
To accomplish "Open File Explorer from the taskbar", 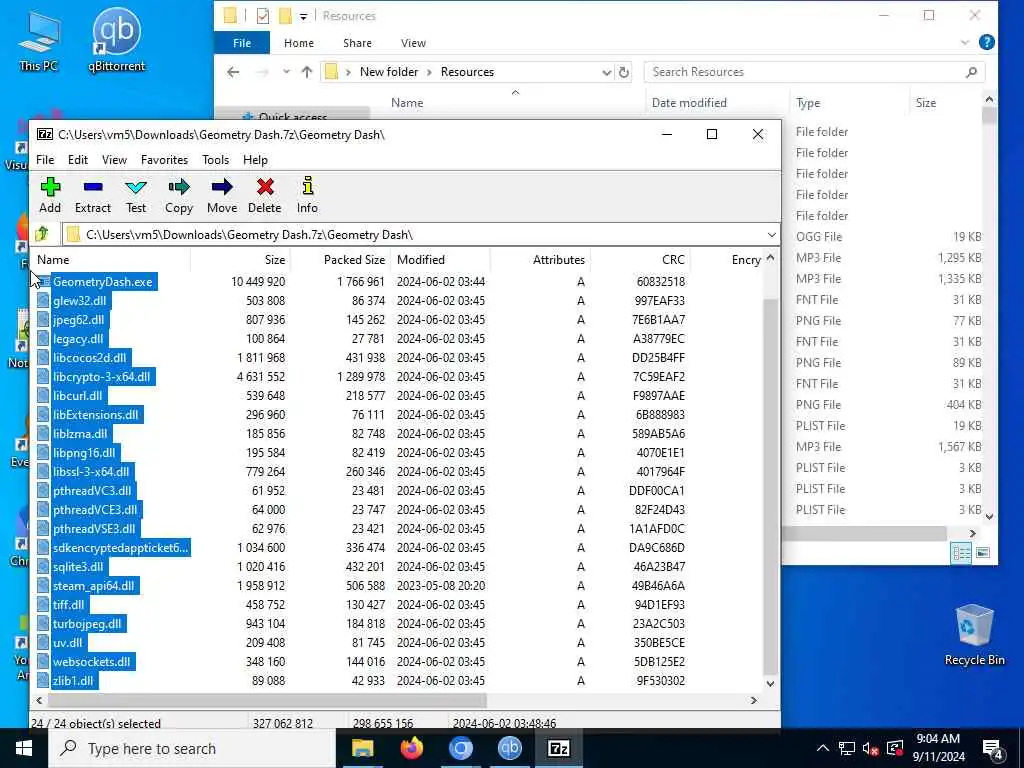I will [x=362, y=748].
